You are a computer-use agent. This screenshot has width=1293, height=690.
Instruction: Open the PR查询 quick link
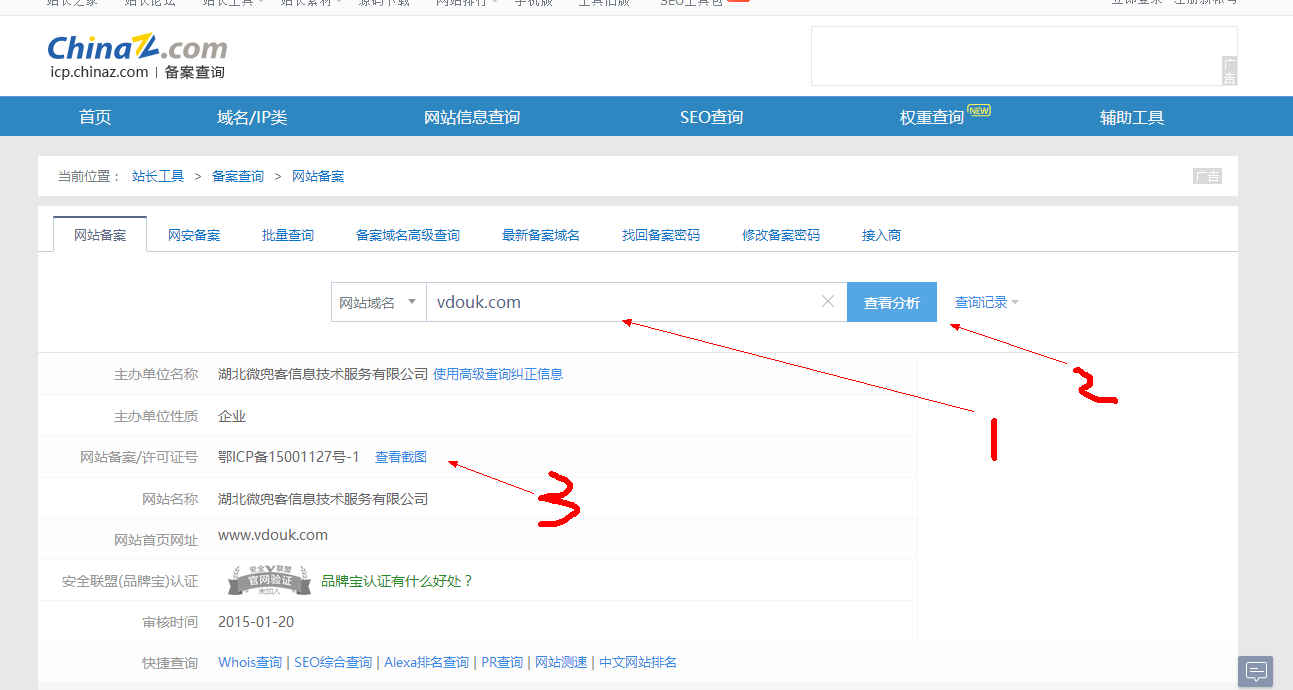[502, 662]
